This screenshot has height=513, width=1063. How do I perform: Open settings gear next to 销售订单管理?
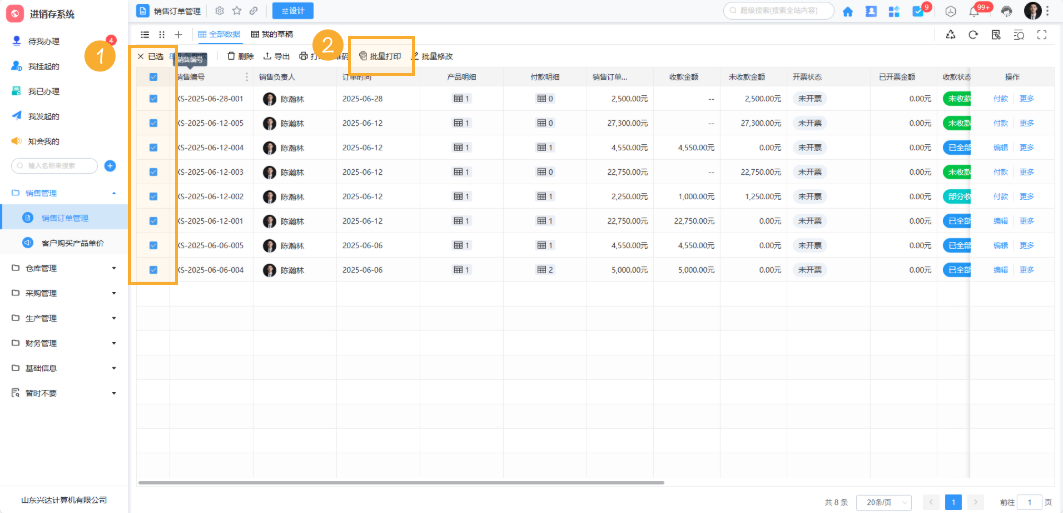220,11
